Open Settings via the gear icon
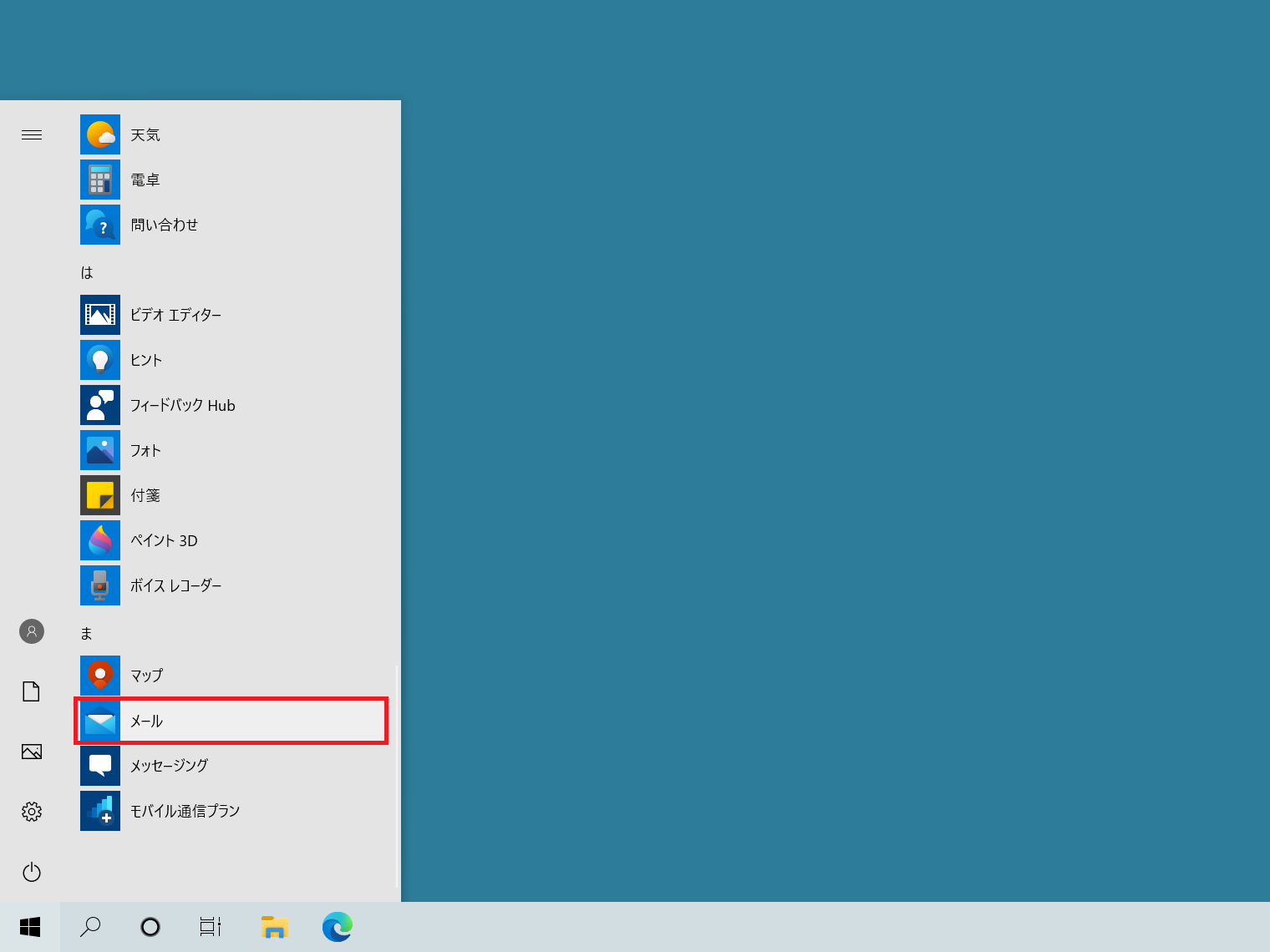 pos(32,812)
